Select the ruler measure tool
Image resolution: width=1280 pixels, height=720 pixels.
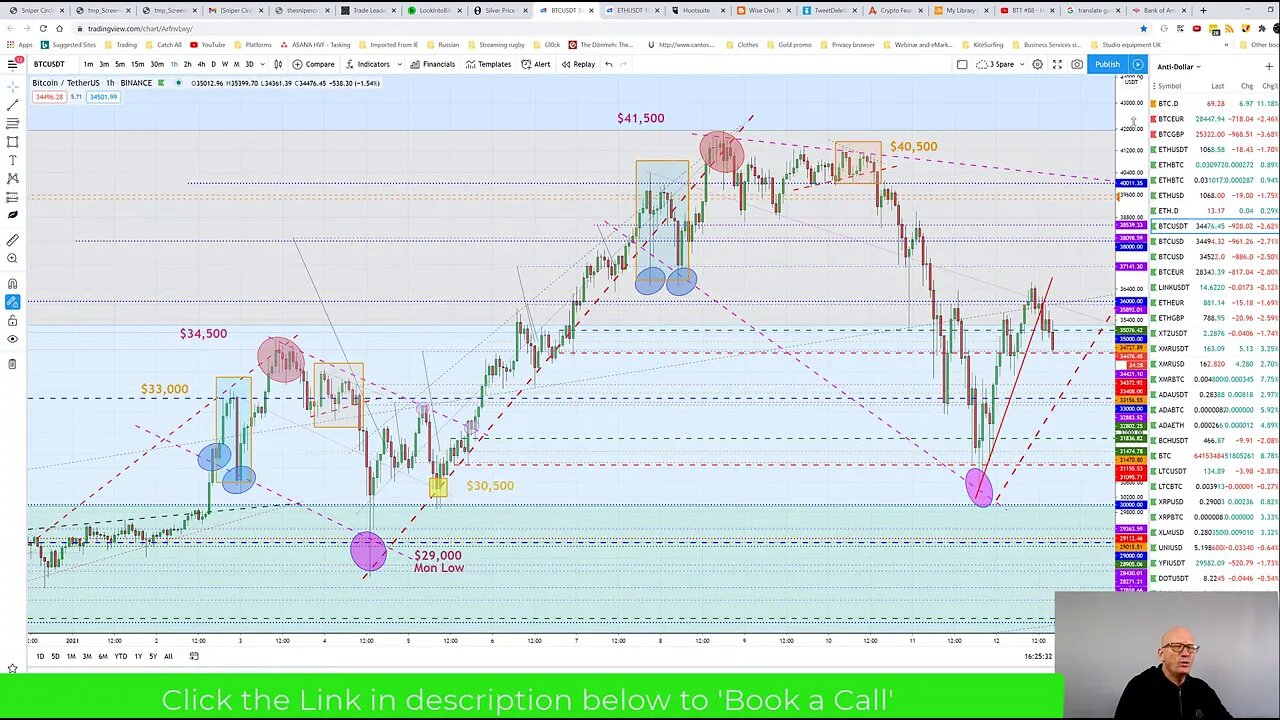tap(12, 240)
